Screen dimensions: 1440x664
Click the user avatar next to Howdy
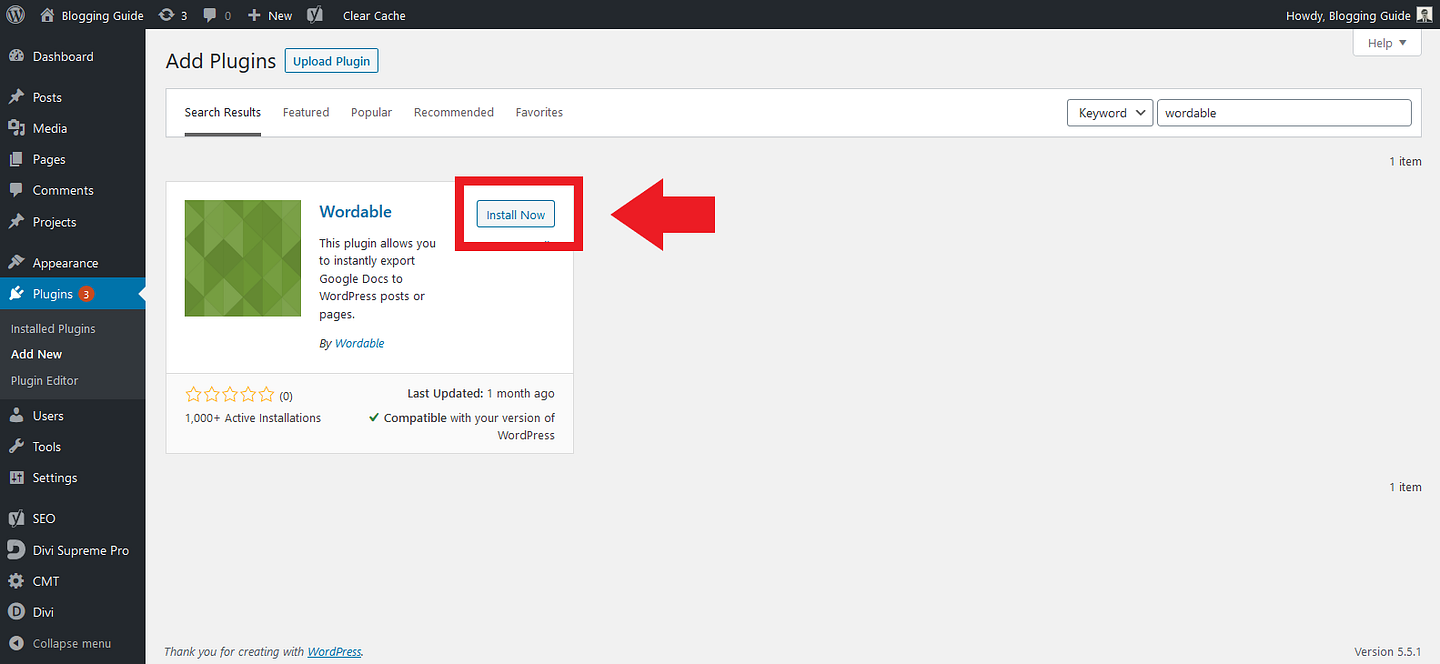pyautogui.click(x=1425, y=15)
